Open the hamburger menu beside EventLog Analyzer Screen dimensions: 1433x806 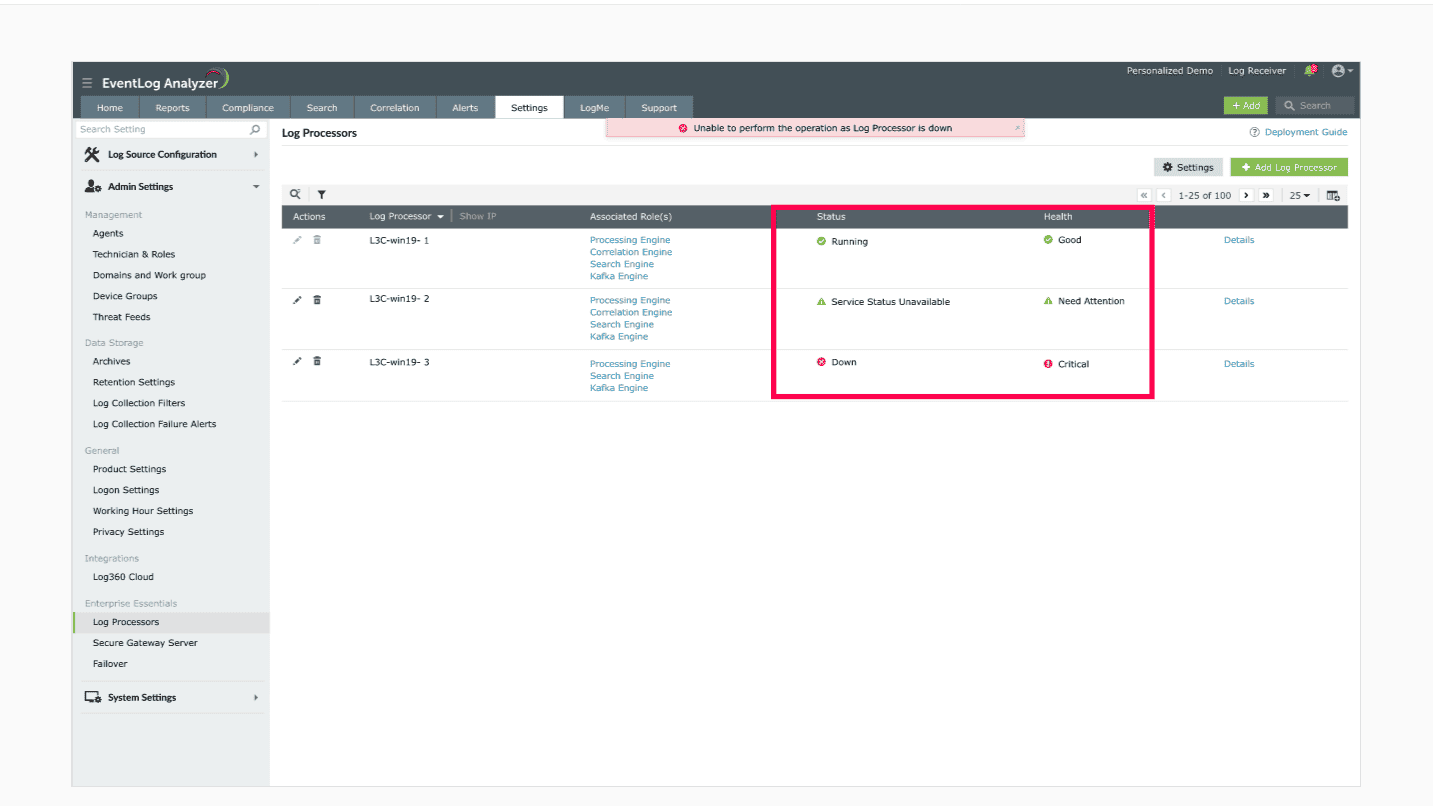88,83
